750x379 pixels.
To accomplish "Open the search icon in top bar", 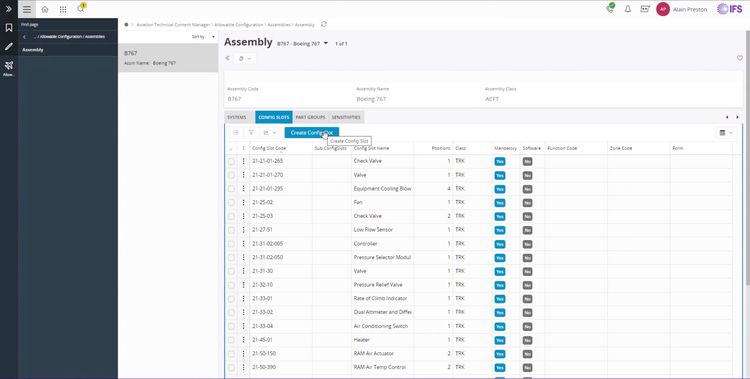I will (x=81, y=9).
